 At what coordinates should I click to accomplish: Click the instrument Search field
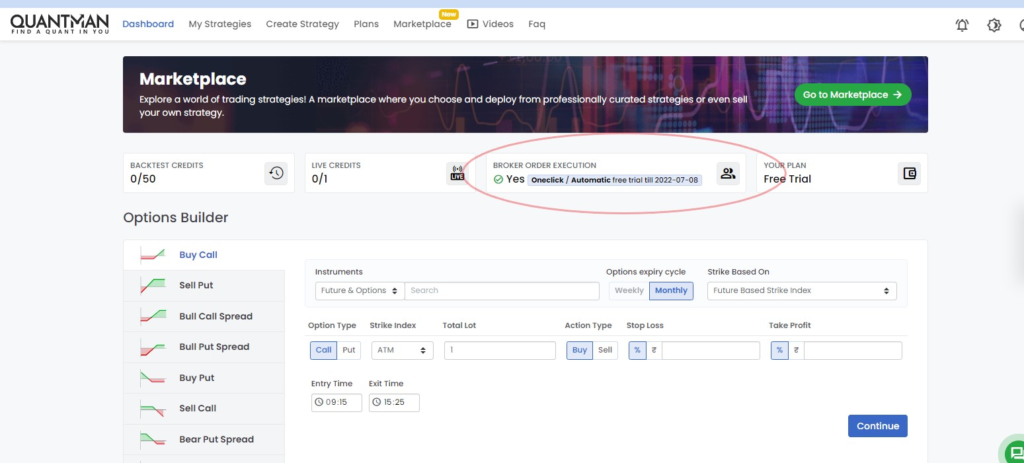pyautogui.click(x=502, y=291)
